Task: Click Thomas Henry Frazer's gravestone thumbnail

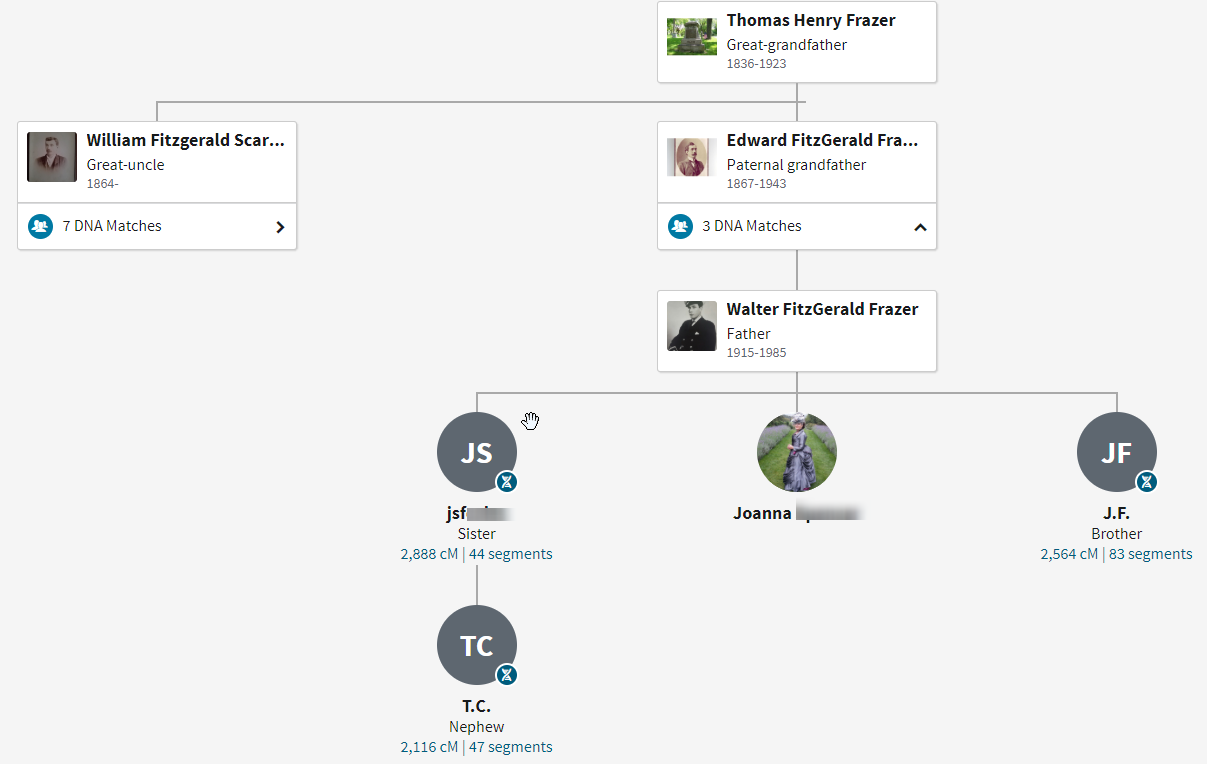Action: [692, 37]
